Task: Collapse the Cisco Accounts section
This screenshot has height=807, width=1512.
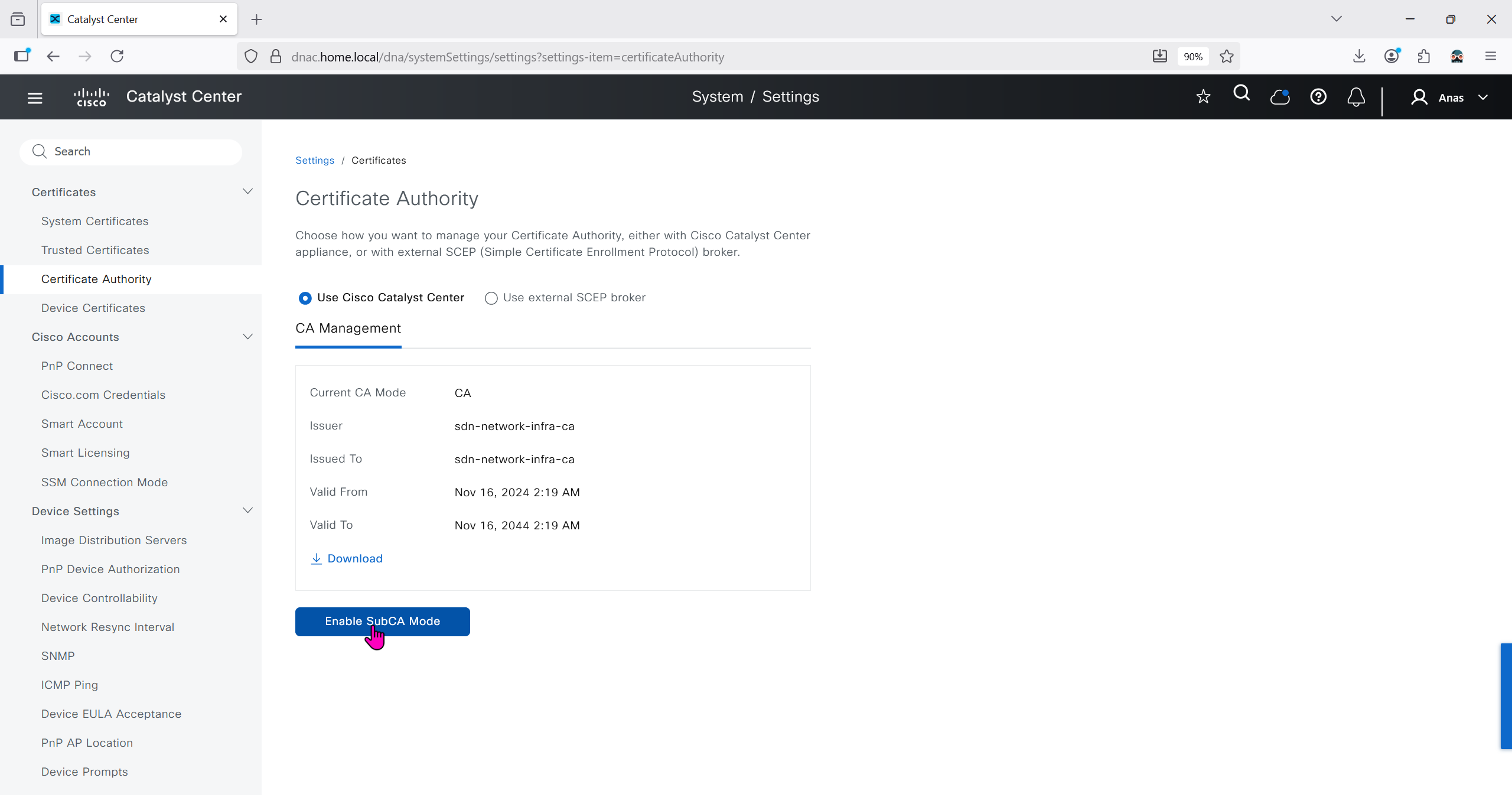Action: [247, 337]
